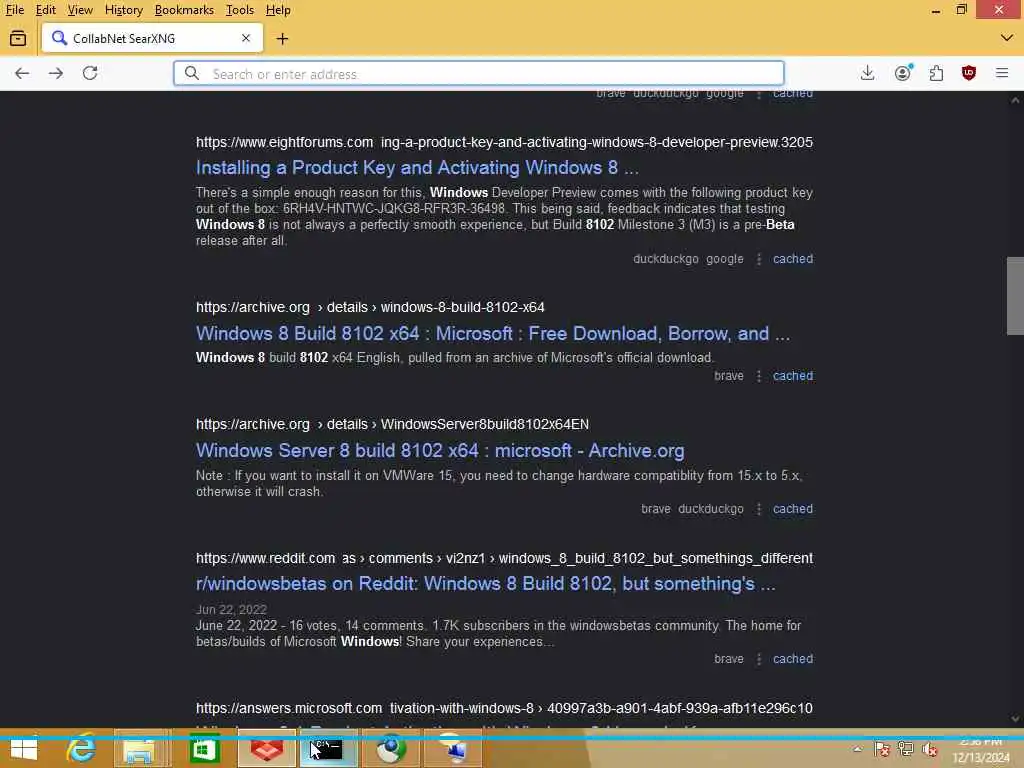
Task: Open the monitor and balloon taskbar app
Action: 453,750
